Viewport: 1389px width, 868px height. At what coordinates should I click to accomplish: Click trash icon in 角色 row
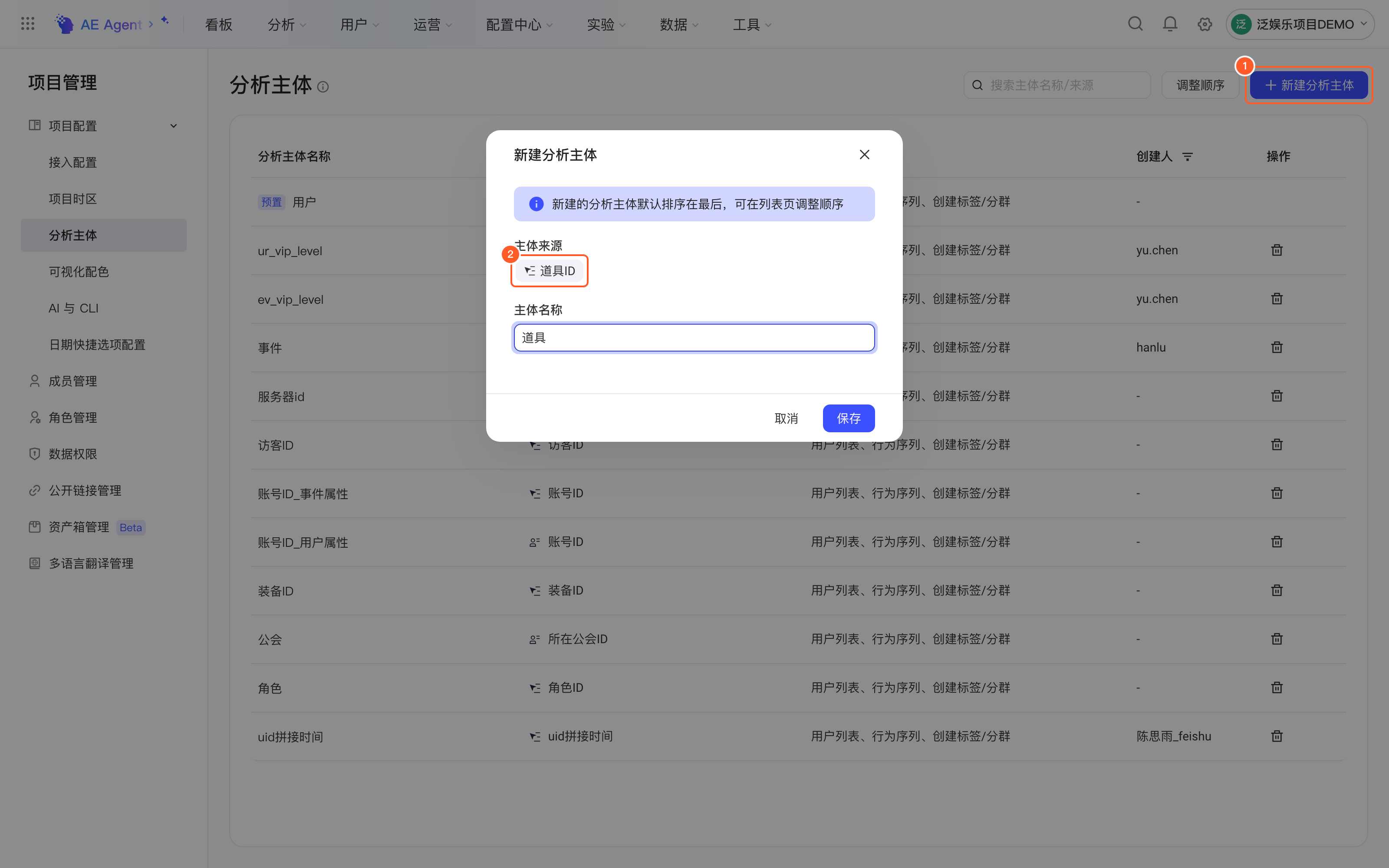[1277, 687]
